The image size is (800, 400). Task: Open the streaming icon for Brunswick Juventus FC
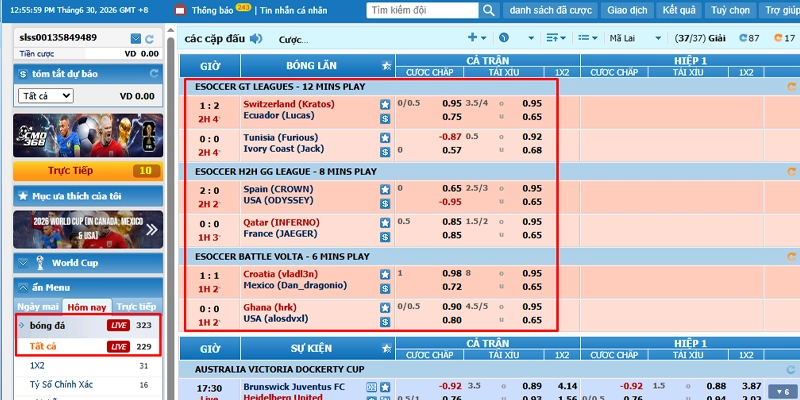[371, 387]
